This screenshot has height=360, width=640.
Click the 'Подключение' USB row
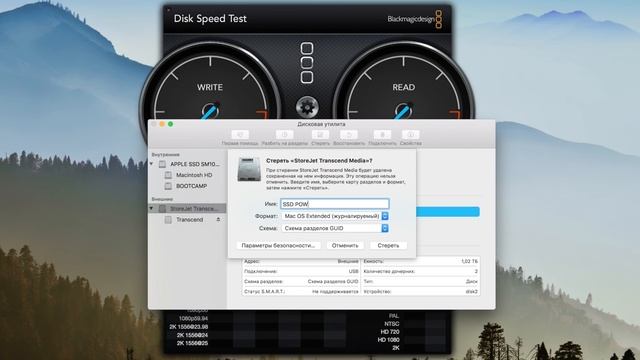click(x=301, y=271)
